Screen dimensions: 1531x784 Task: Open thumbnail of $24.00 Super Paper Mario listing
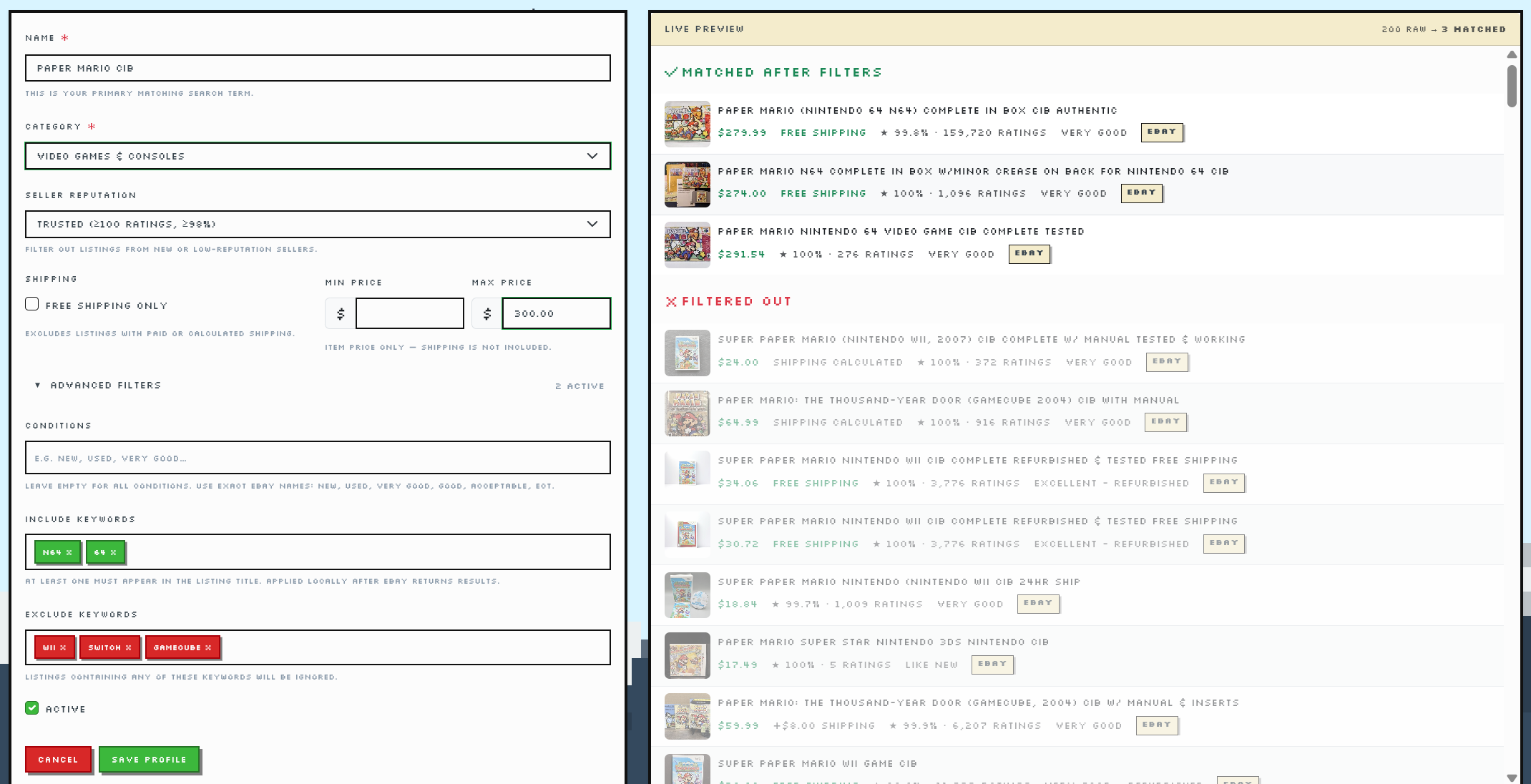click(x=688, y=353)
